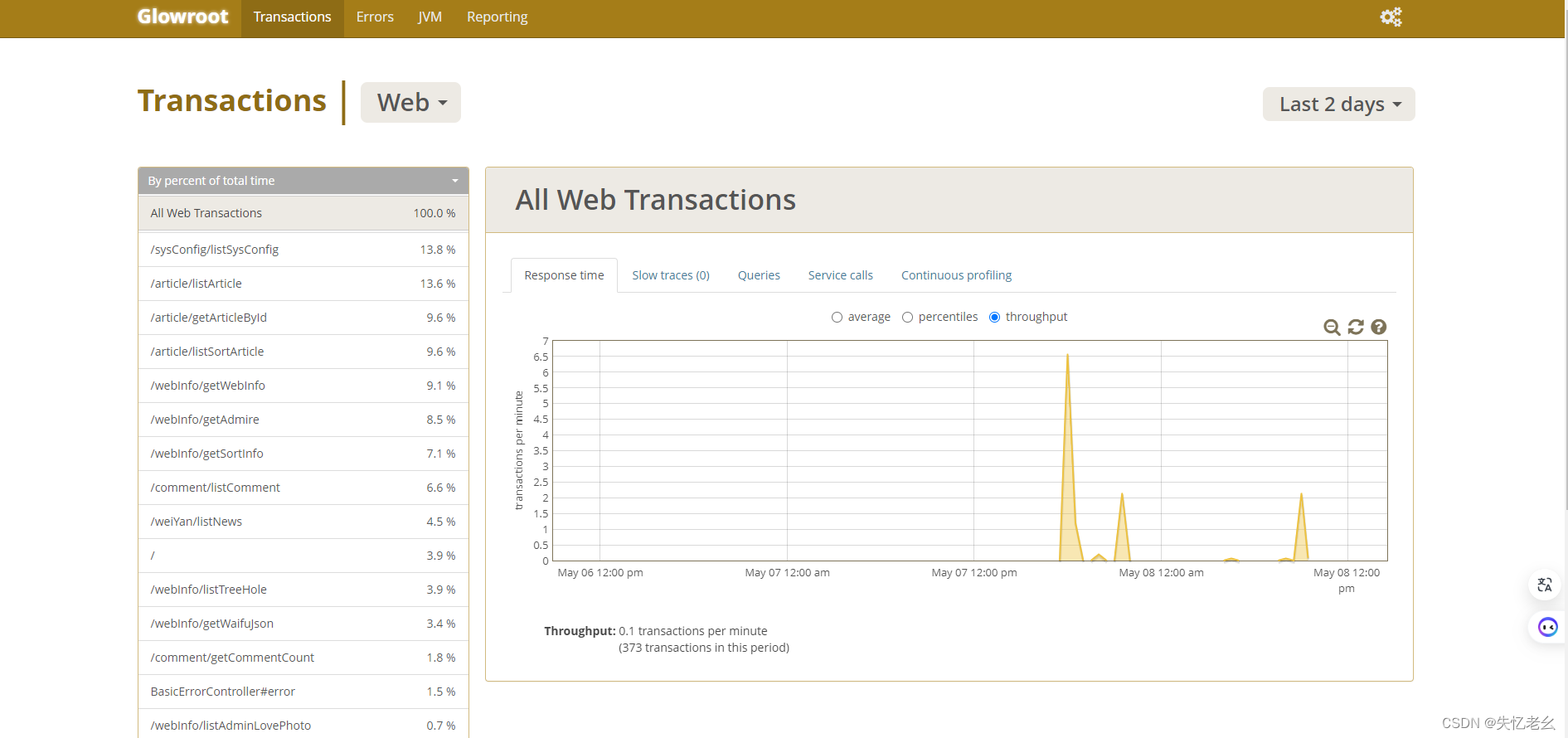Click the 100.0 % value in sidebar
This screenshot has height=738, width=1568.
[x=434, y=213]
